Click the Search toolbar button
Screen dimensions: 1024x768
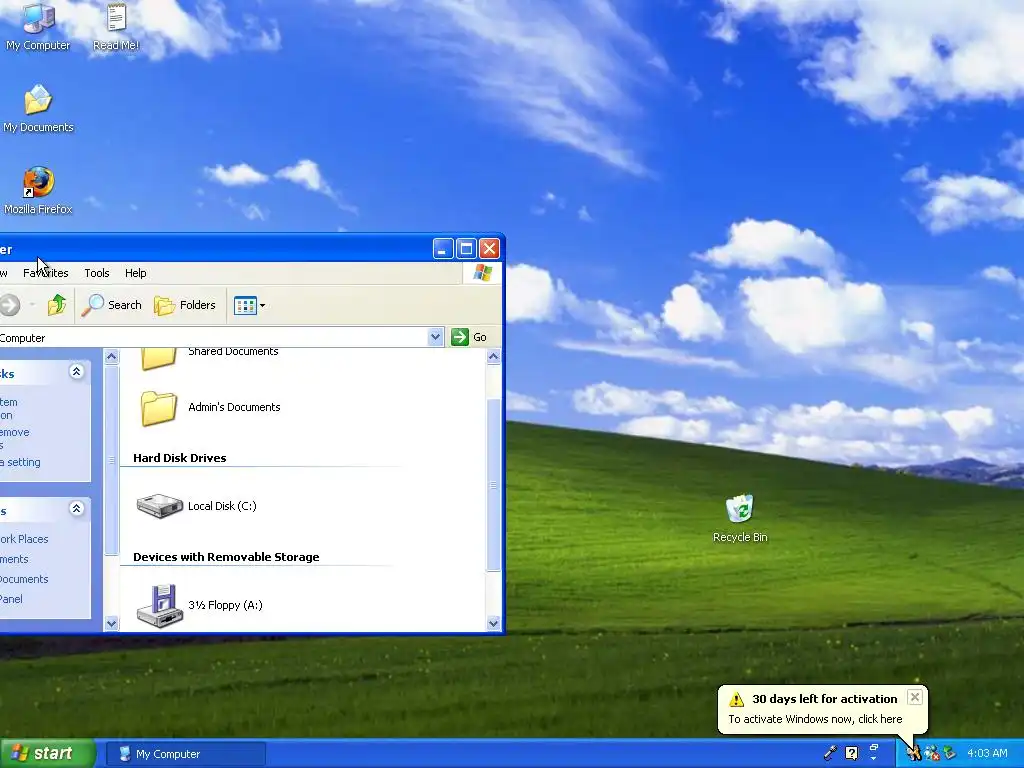point(112,305)
